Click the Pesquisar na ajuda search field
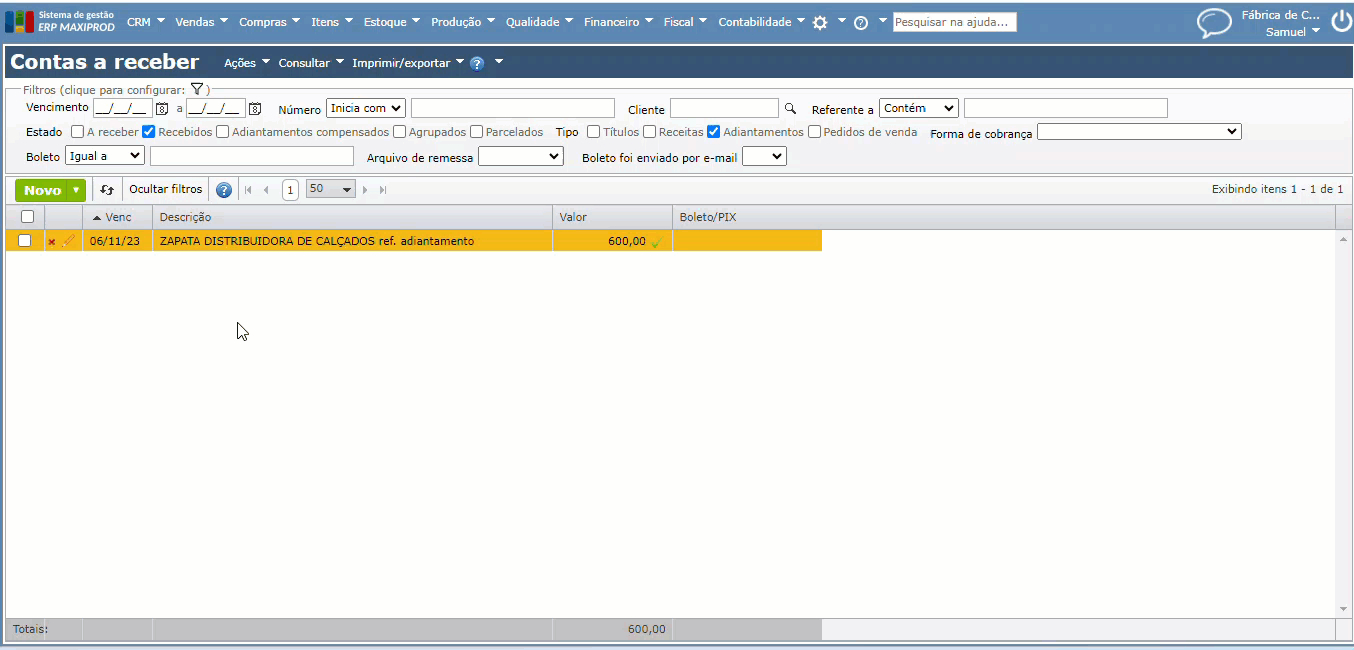This screenshot has width=1354, height=650. [955, 22]
